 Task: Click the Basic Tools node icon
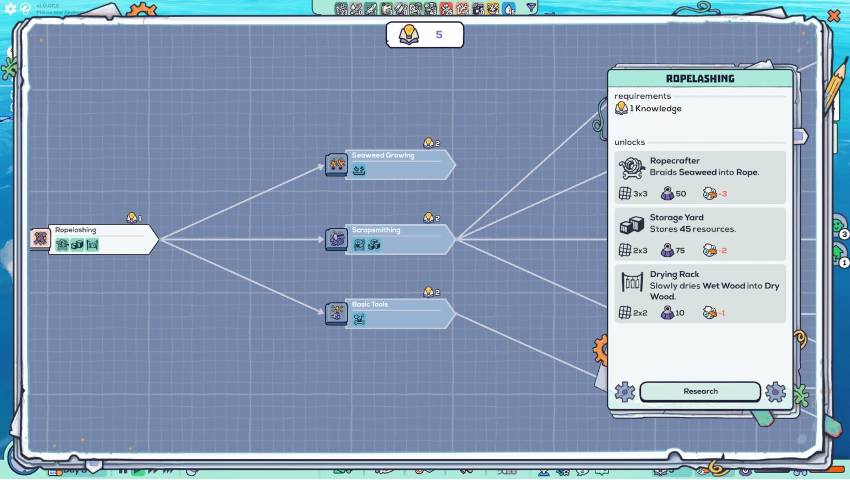click(336, 313)
